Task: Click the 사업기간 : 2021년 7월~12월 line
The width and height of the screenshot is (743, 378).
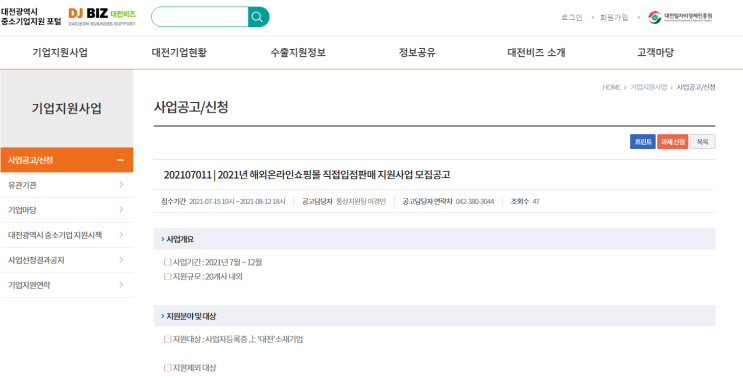Action: coord(213,262)
